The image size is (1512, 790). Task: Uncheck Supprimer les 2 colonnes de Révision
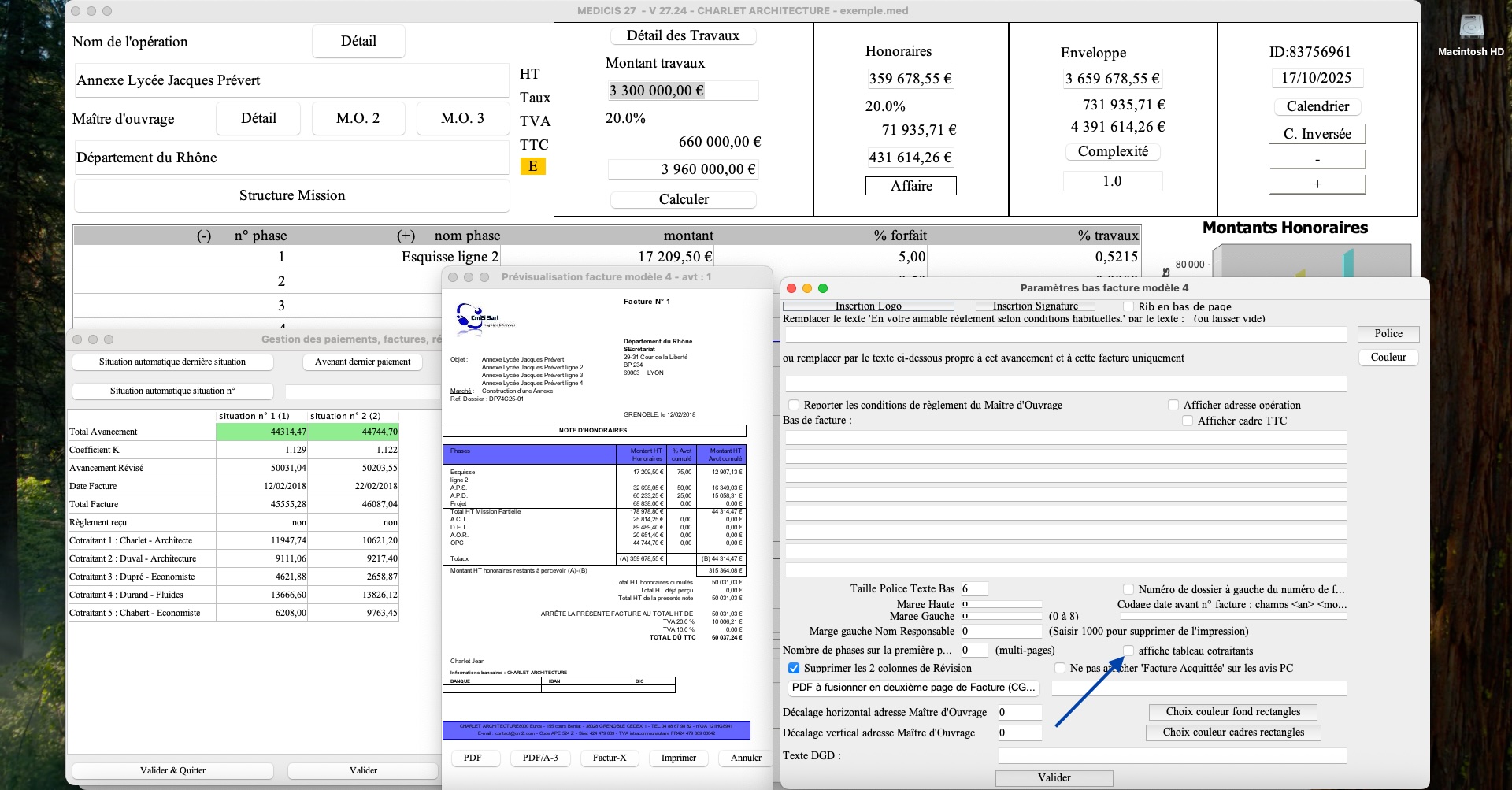(x=794, y=668)
